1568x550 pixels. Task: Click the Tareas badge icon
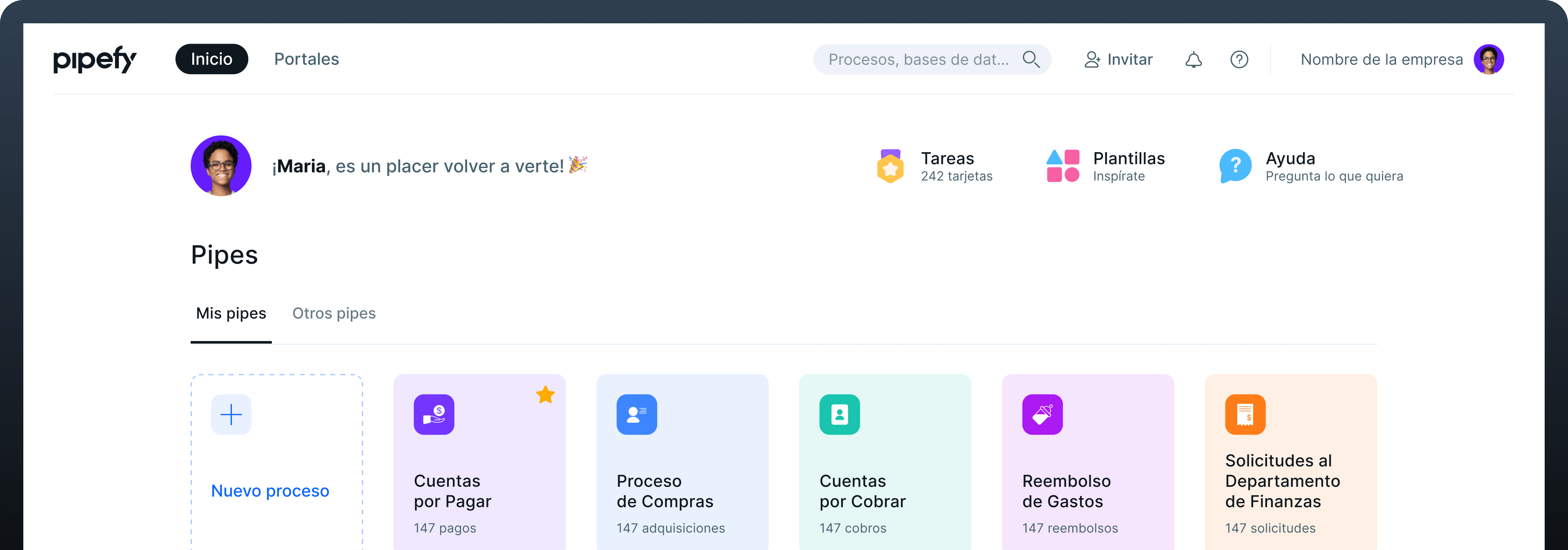coord(890,166)
